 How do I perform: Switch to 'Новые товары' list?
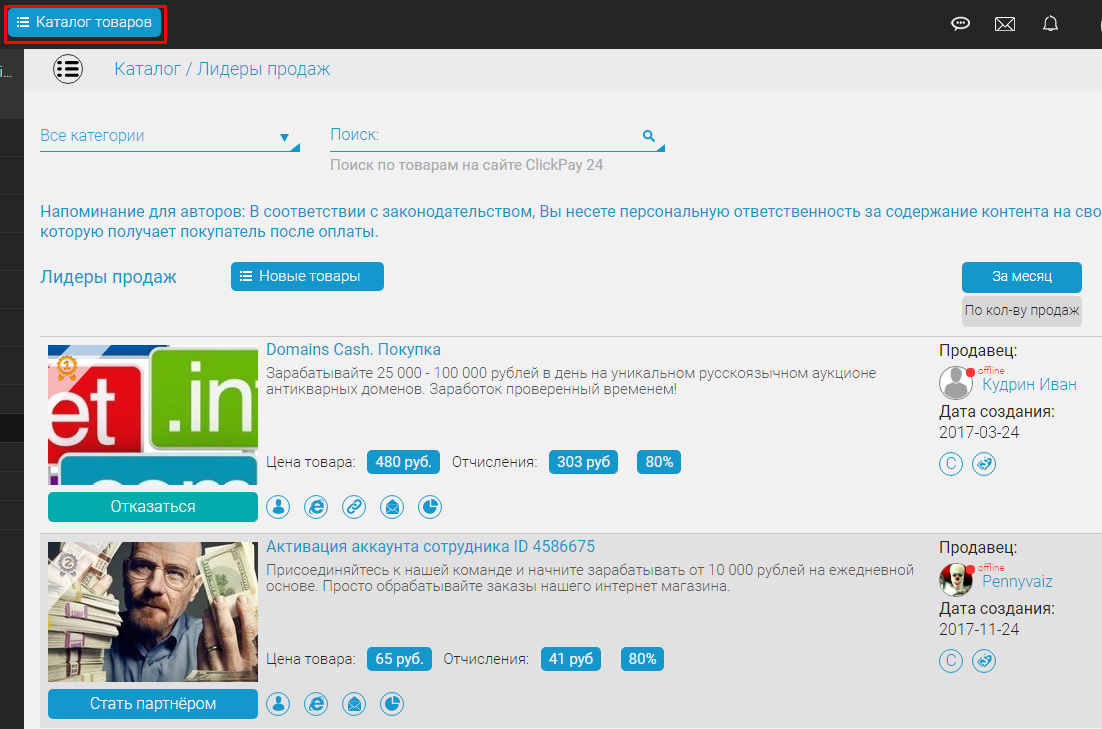coord(307,277)
